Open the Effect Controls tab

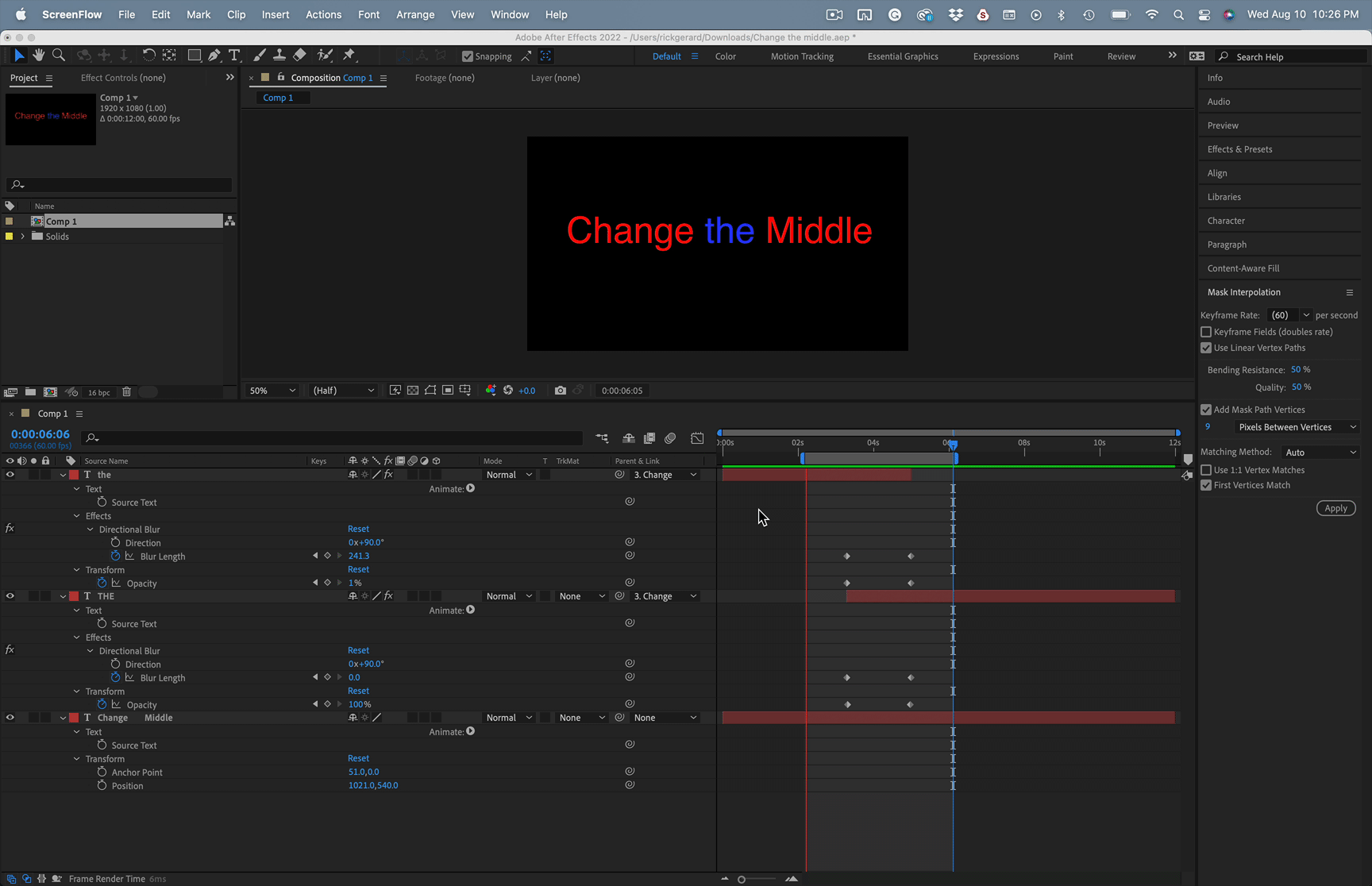coord(123,78)
